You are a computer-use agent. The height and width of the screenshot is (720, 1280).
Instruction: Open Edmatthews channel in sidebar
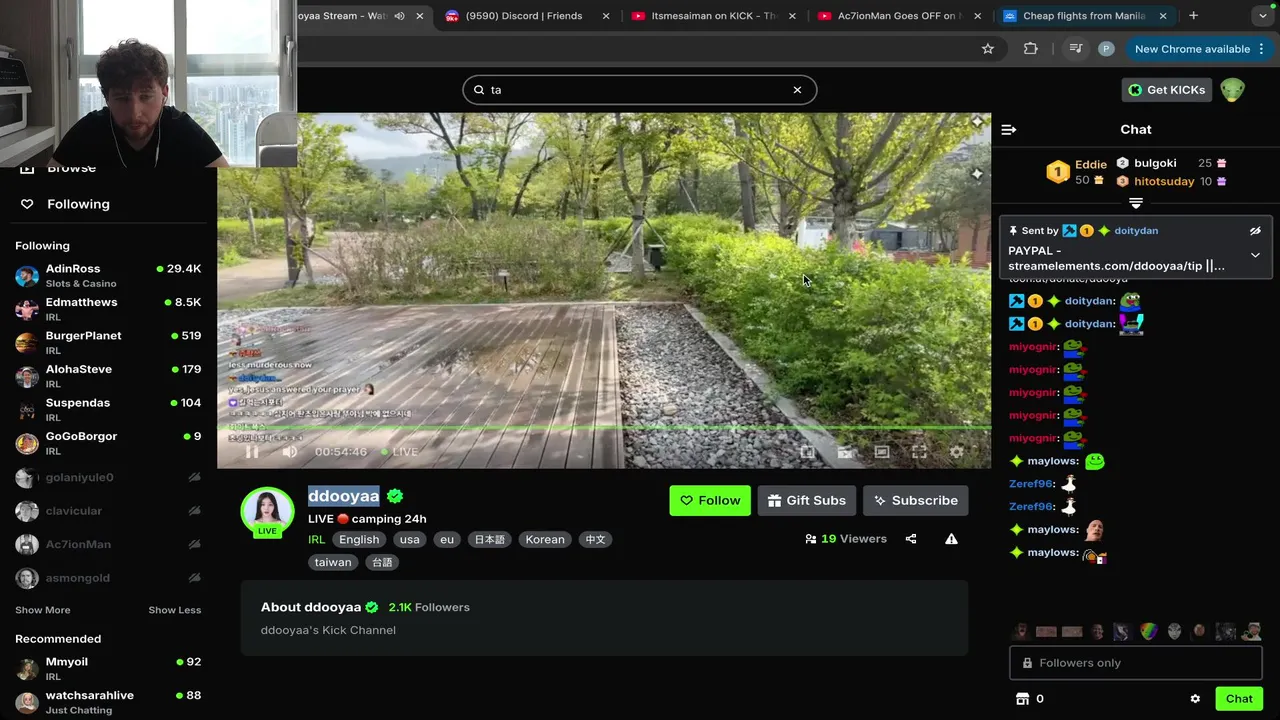click(x=108, y=309)
